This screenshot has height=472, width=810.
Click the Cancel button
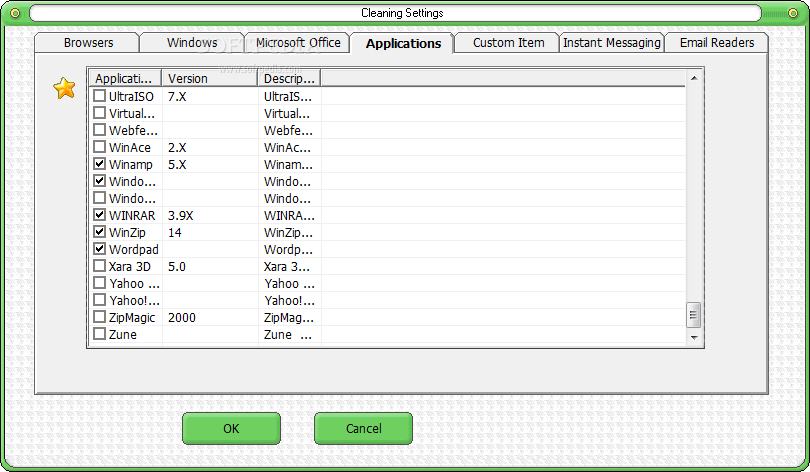click(x=364, y=429)
